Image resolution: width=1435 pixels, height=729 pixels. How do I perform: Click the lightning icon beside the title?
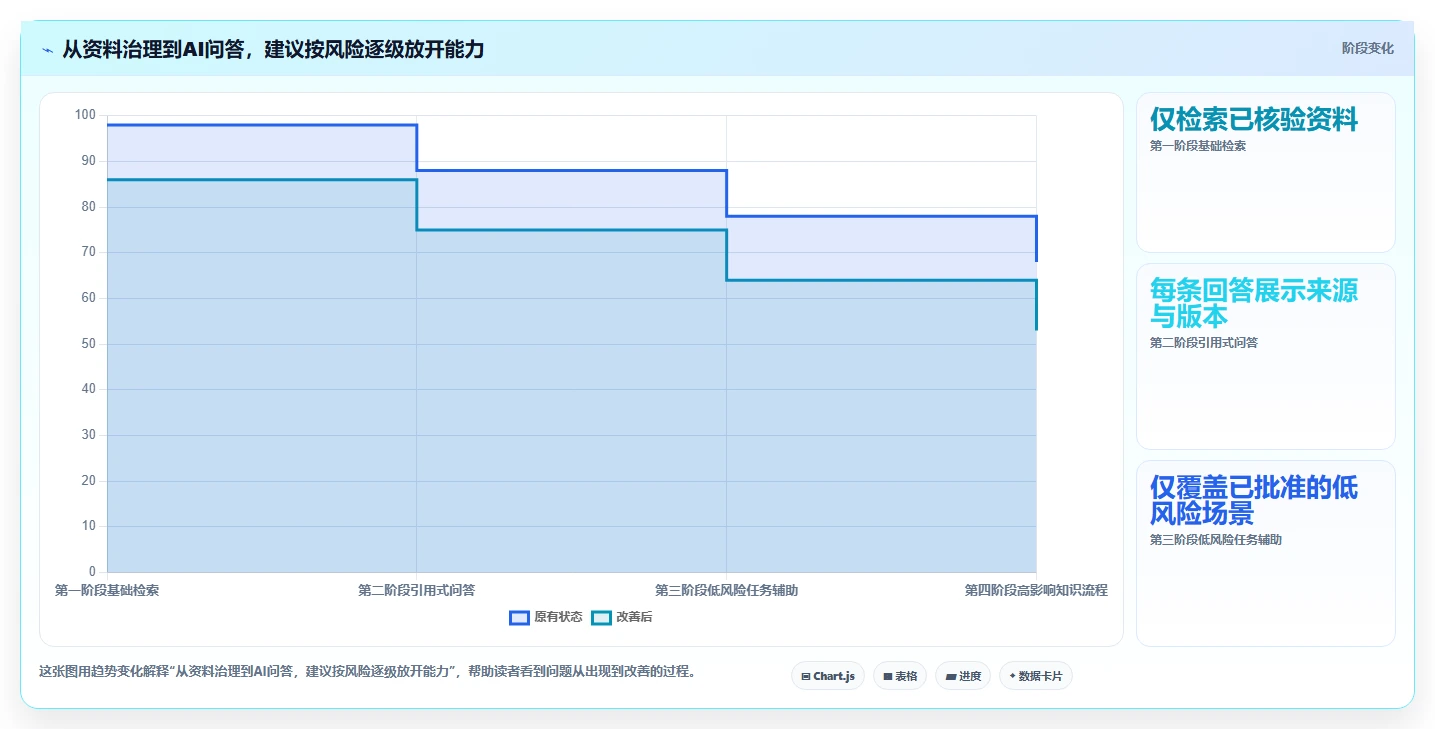coord(48,49)
